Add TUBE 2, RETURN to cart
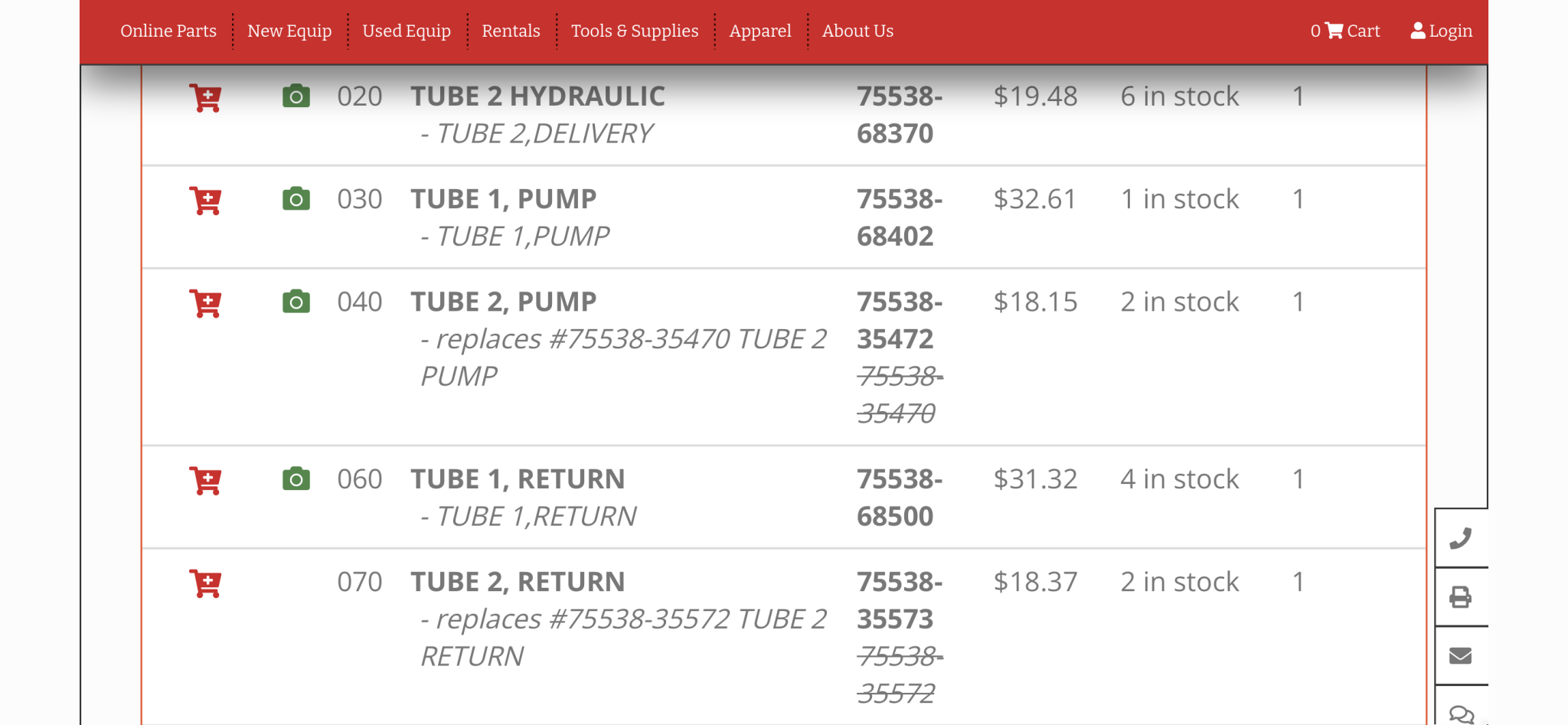1568x725 pixels. pos(205,583)
